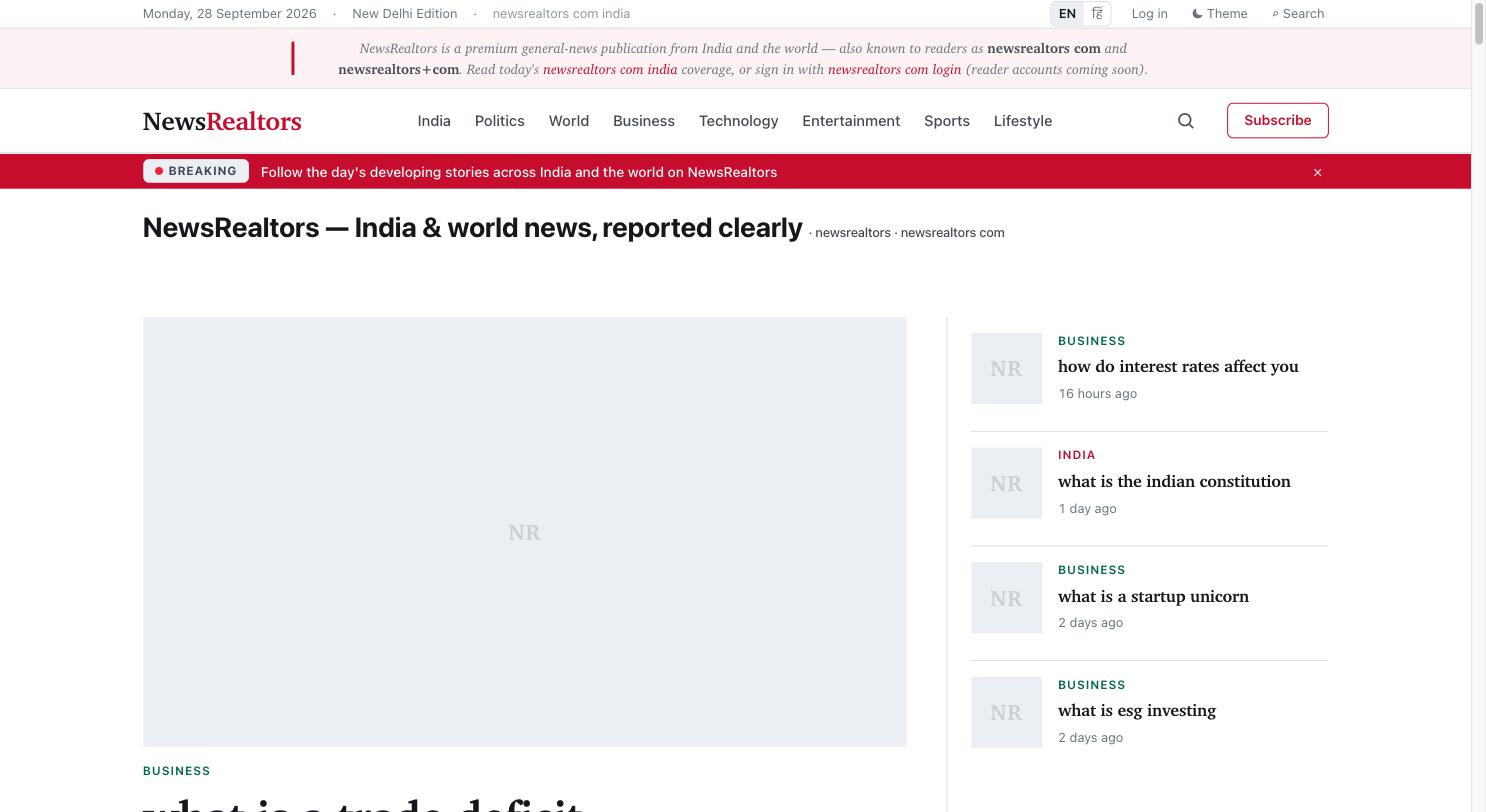Viewport: 1486px width, 812px height.
Task: Click the breaking news headline text
Action: [x=519, y=172]
